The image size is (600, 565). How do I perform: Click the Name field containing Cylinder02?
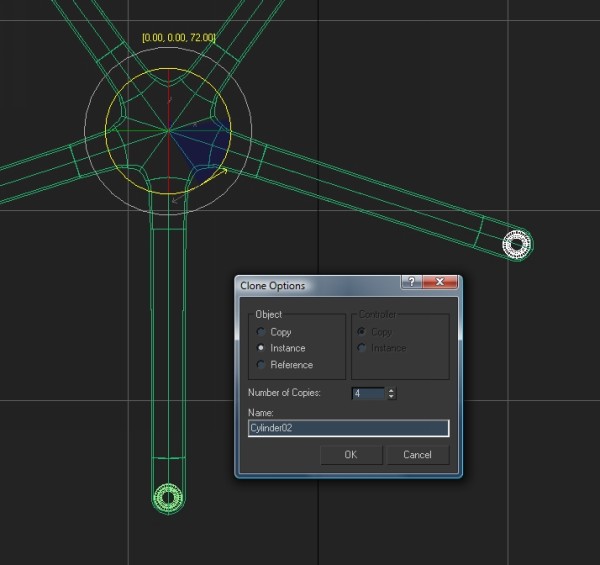coord(349,428)
